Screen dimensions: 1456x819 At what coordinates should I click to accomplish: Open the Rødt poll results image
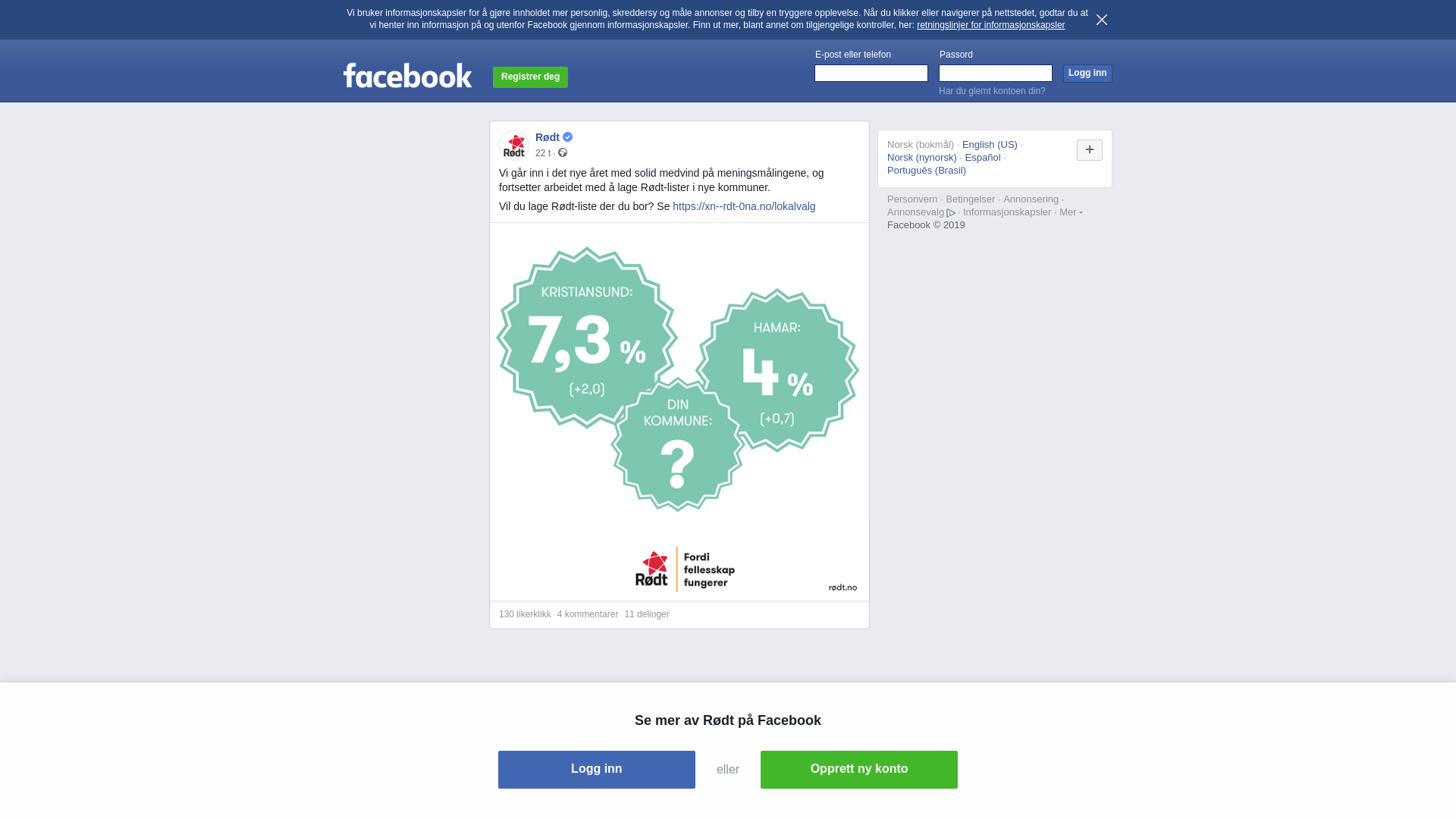click(x=679, y=411)
